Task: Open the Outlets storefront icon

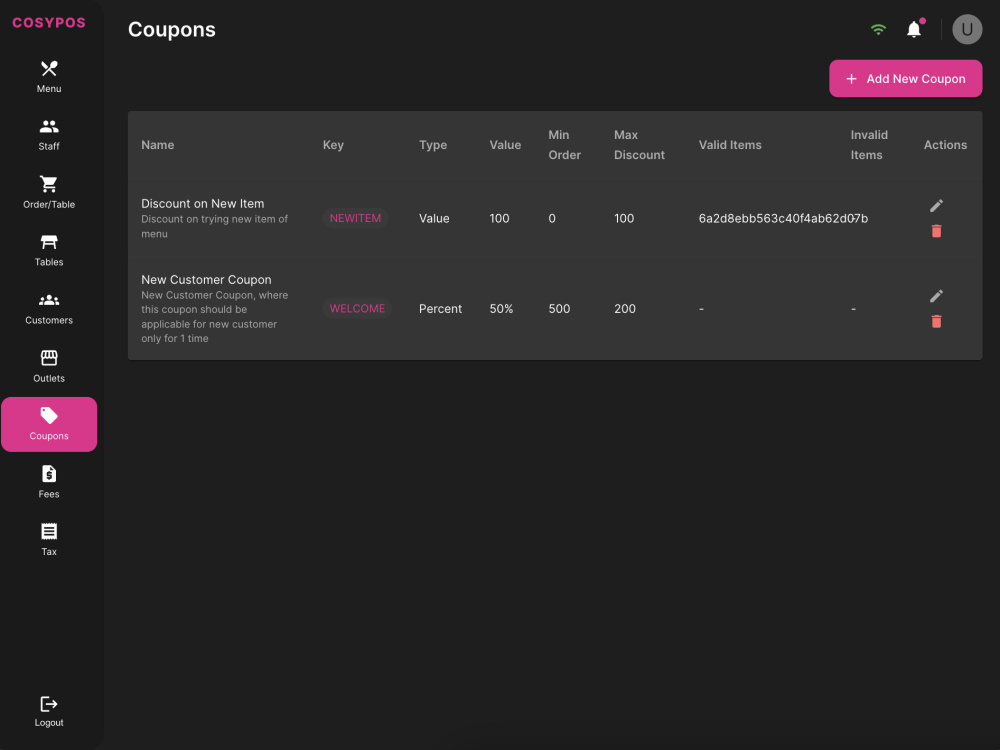Action: [x=49, y=358]
